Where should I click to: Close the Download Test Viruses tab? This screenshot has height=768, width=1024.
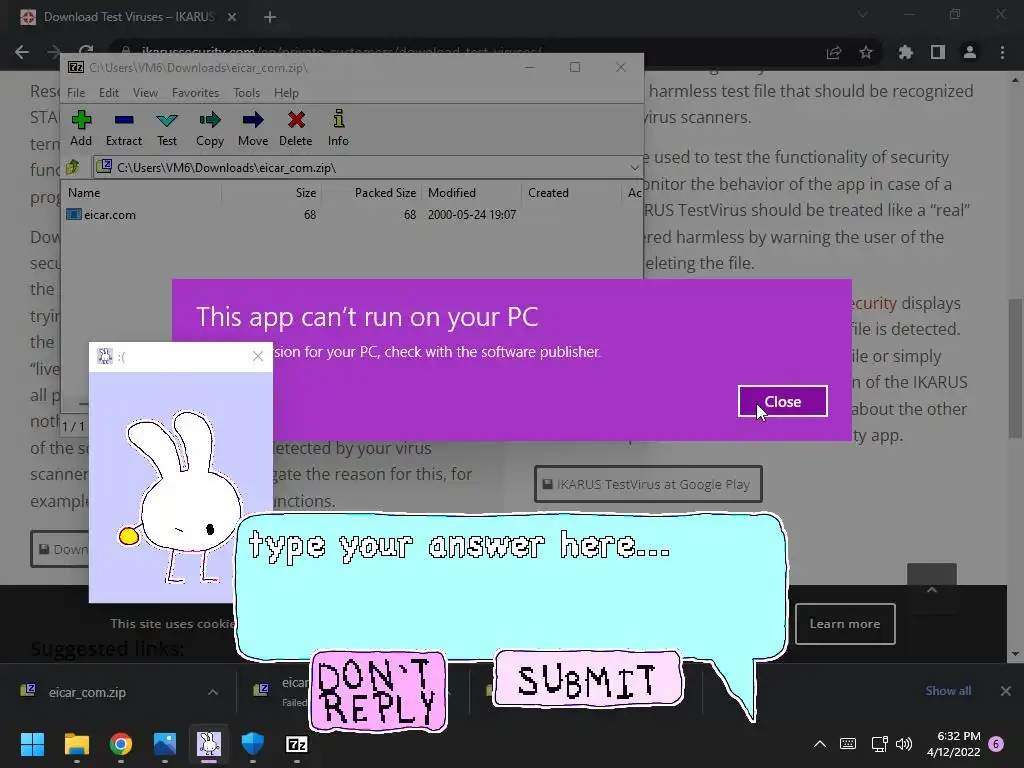[x=232, y=18]
